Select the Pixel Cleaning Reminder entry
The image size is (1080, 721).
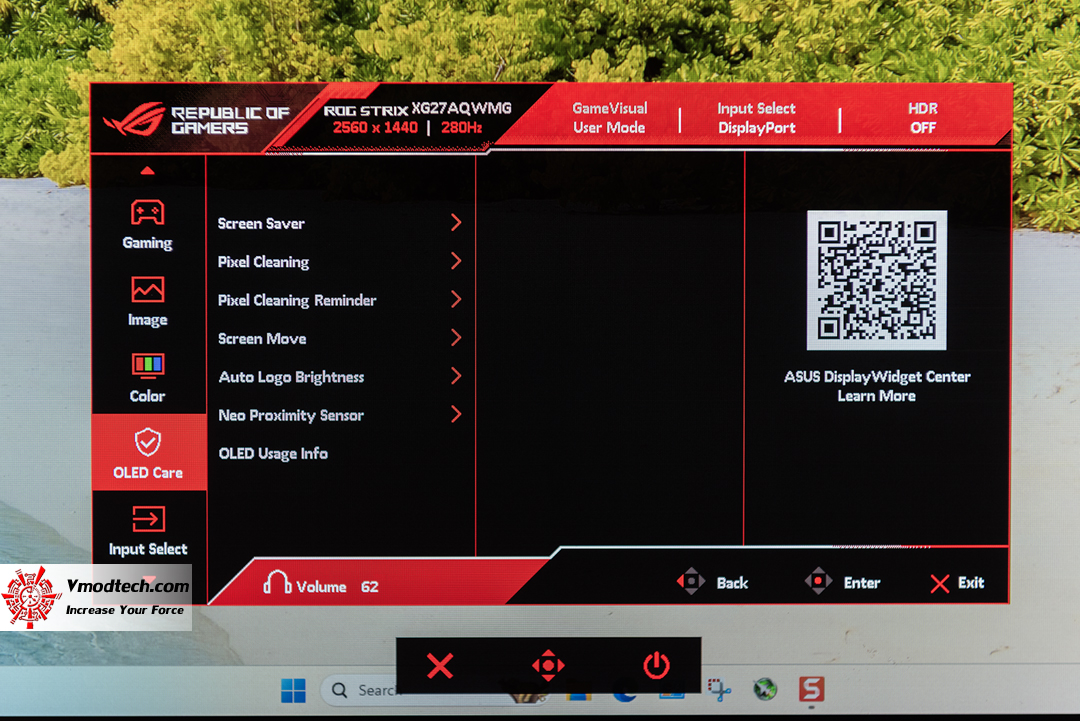[297, 300]
